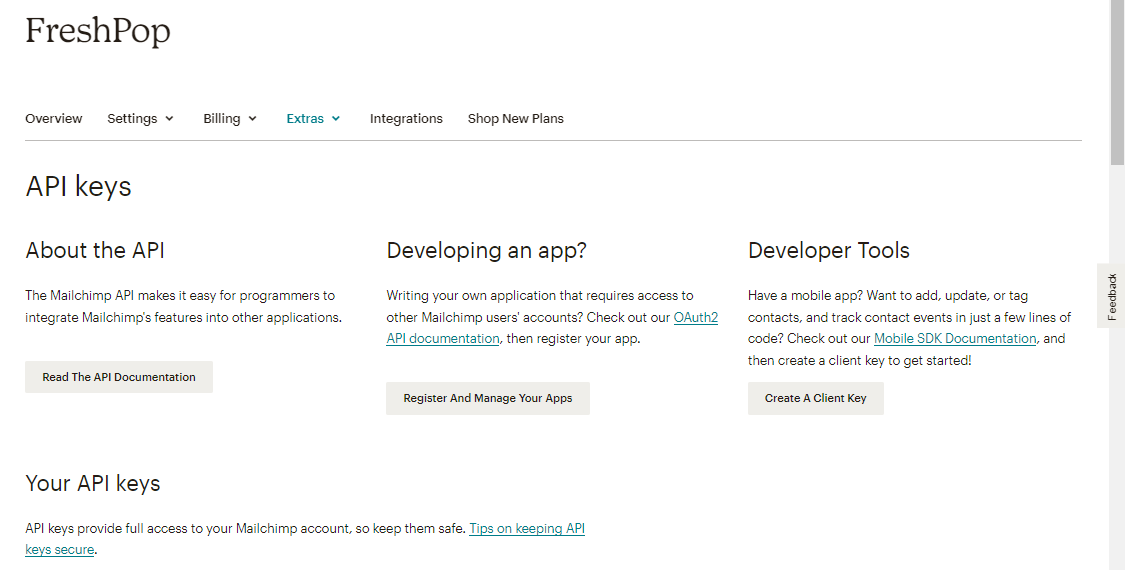The width and height of the screenshot is (1125, 570).
Task: Open the Mobile SDK Documentation link
Action: pyautogui.click(x=955, y=338)
